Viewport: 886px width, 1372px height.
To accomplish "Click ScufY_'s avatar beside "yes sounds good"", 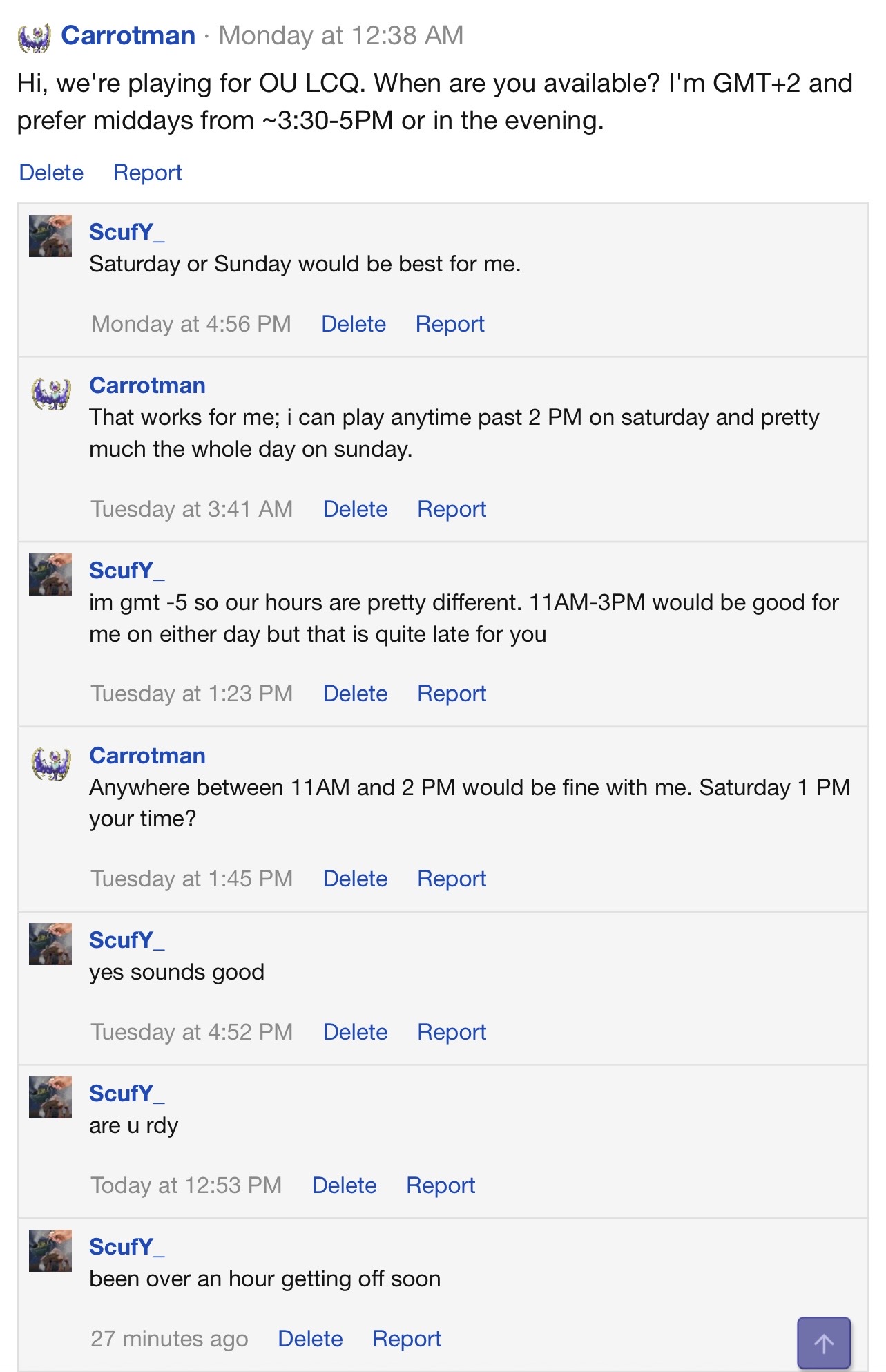I will pyautogui.click(x=50, y=944).
